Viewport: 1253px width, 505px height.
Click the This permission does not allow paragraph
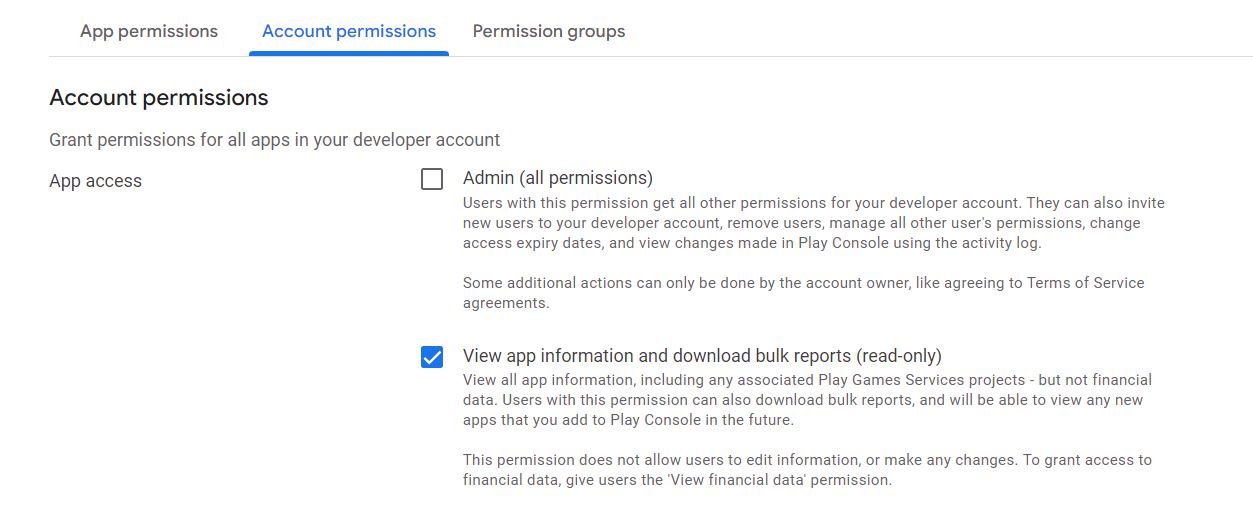808,470
